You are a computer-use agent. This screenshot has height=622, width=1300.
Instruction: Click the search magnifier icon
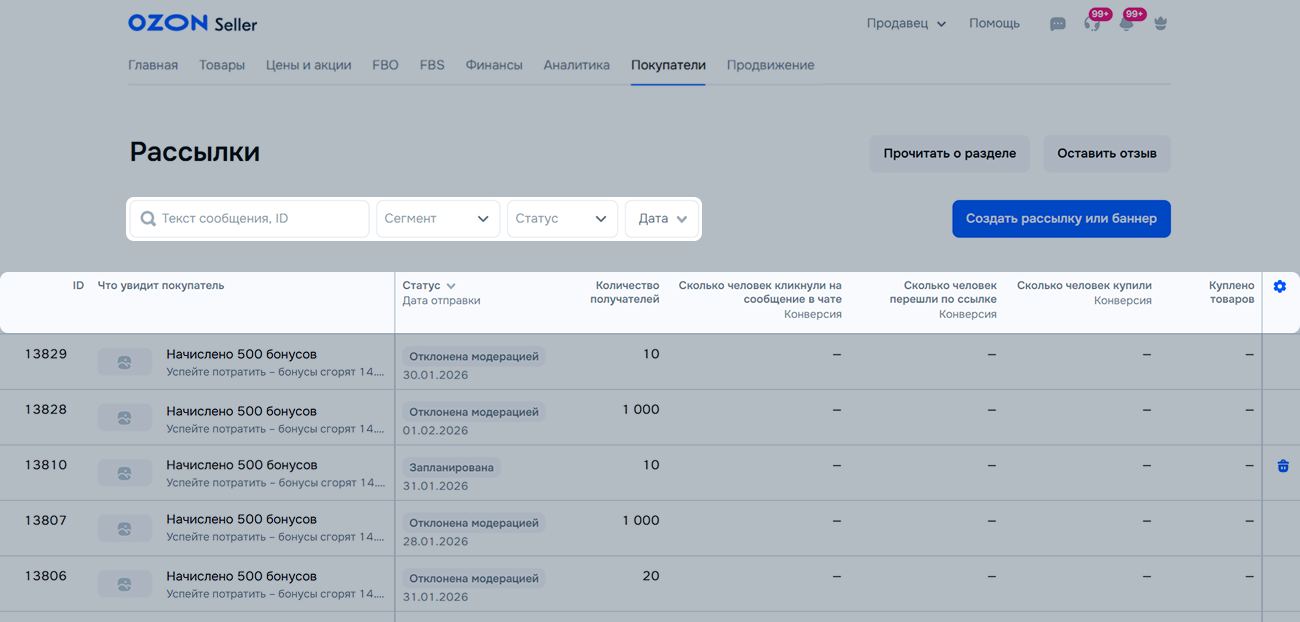tap(148, 219)
